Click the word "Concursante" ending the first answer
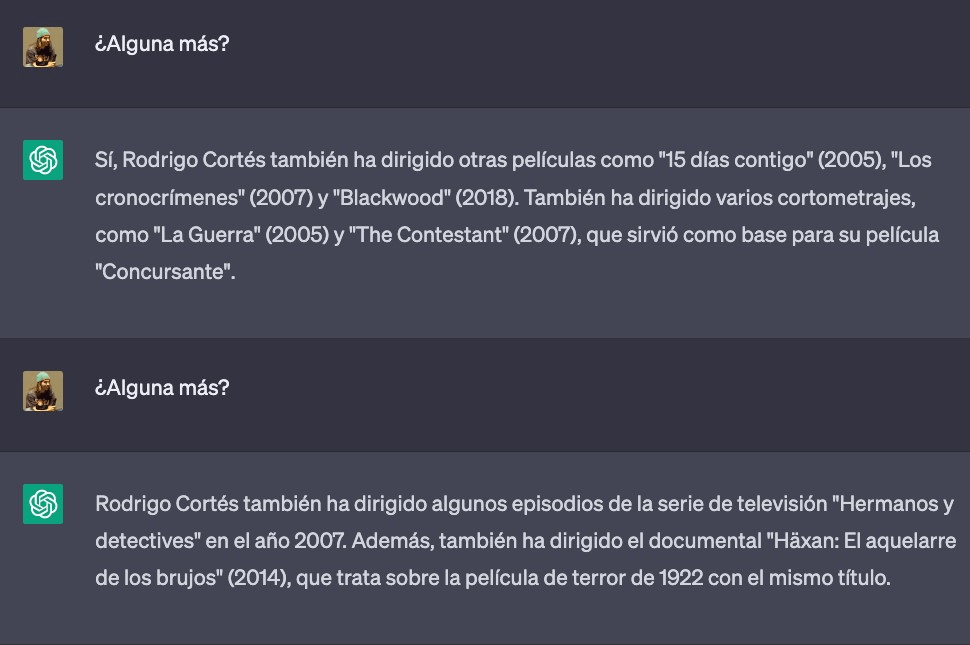Viewport: 970px width, 645px height. [x=164, y=273]
